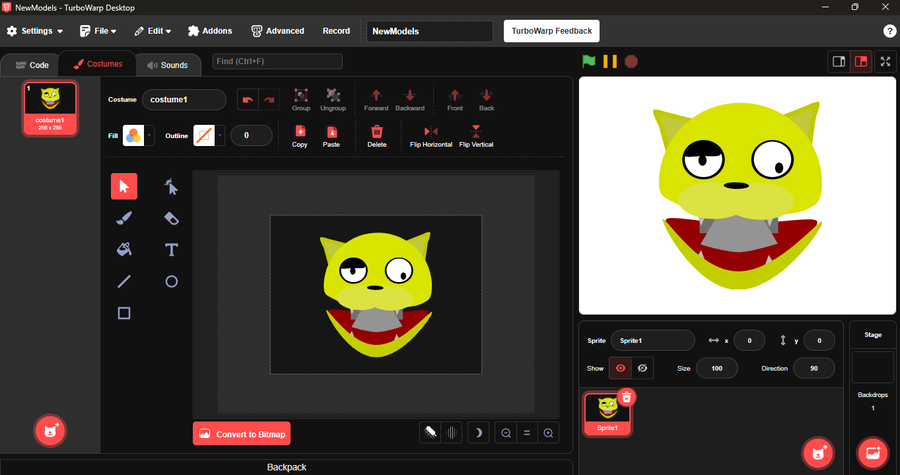Select the Line tool
Screen dimensions: 900x475
point(124,281)
